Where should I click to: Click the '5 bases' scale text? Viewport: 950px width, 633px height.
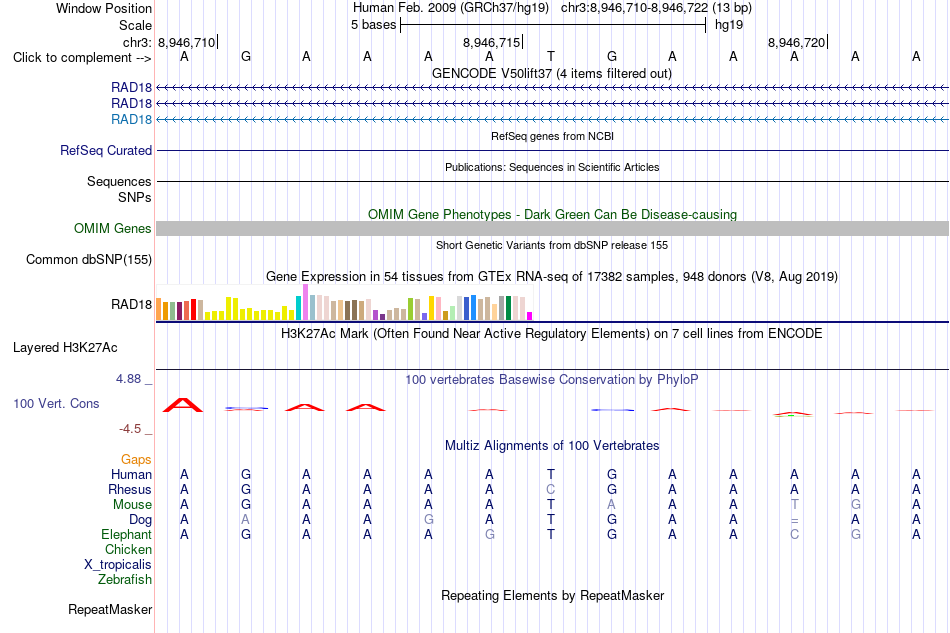[x=373, y=25]
